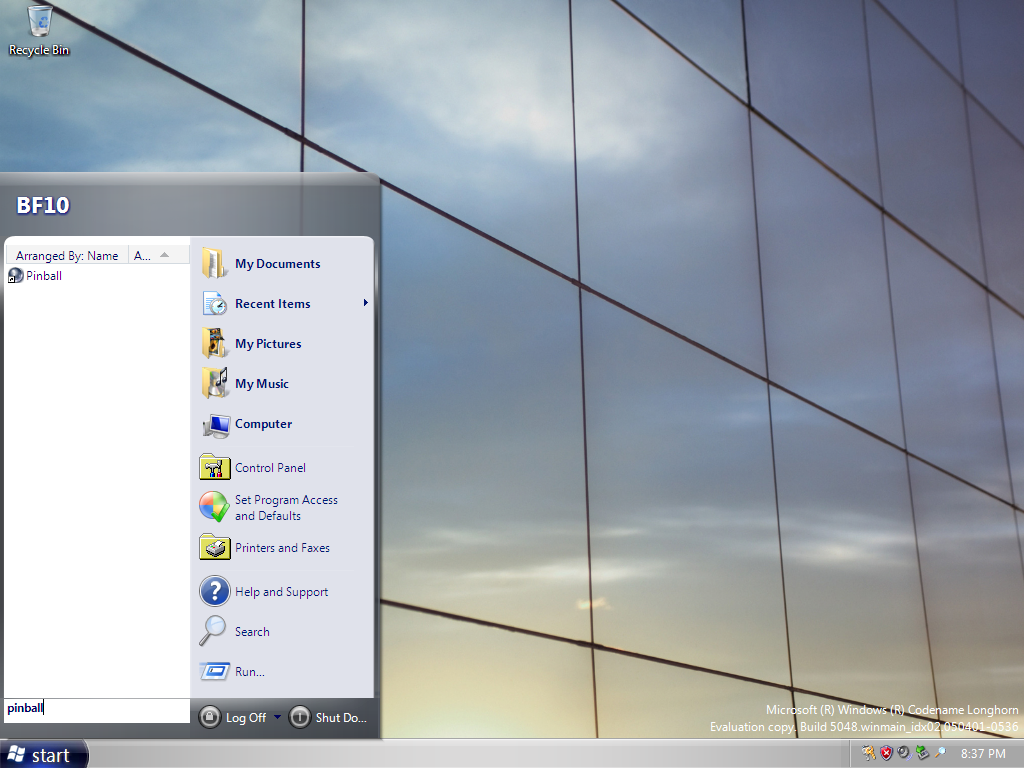Open the Pinball search result
The width and height of the screenshot is (1024, 768).
point(43,276)
